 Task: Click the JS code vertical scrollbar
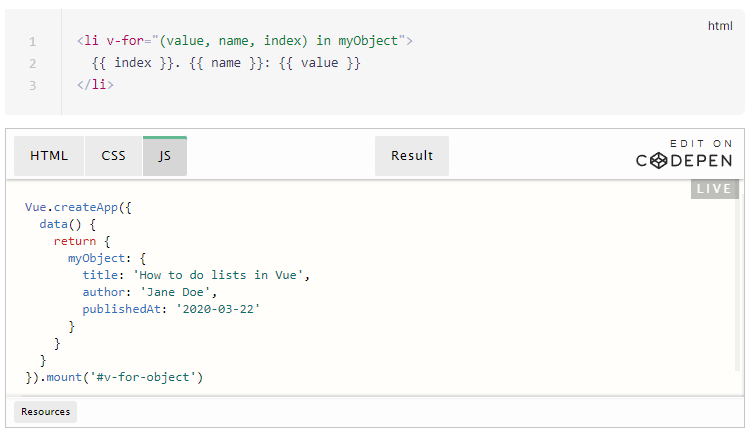point(738,283)
